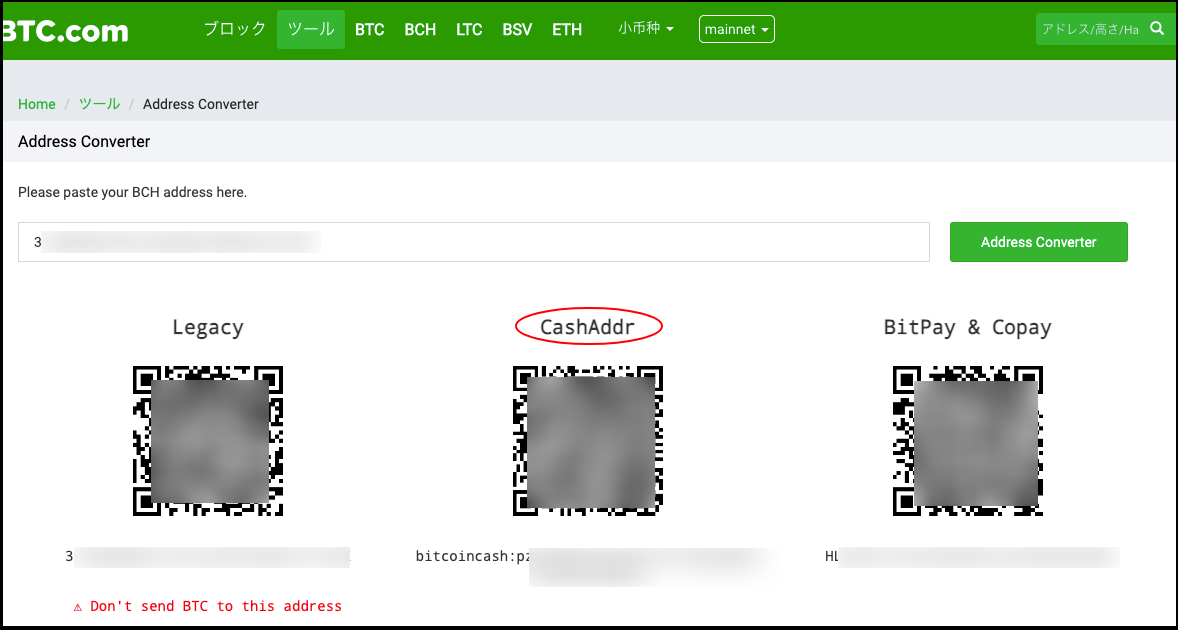Image resolution: width=1178 pixels, height=630 pixels.
Task: Click the Legacy QR code
Action: coord(208,441)
